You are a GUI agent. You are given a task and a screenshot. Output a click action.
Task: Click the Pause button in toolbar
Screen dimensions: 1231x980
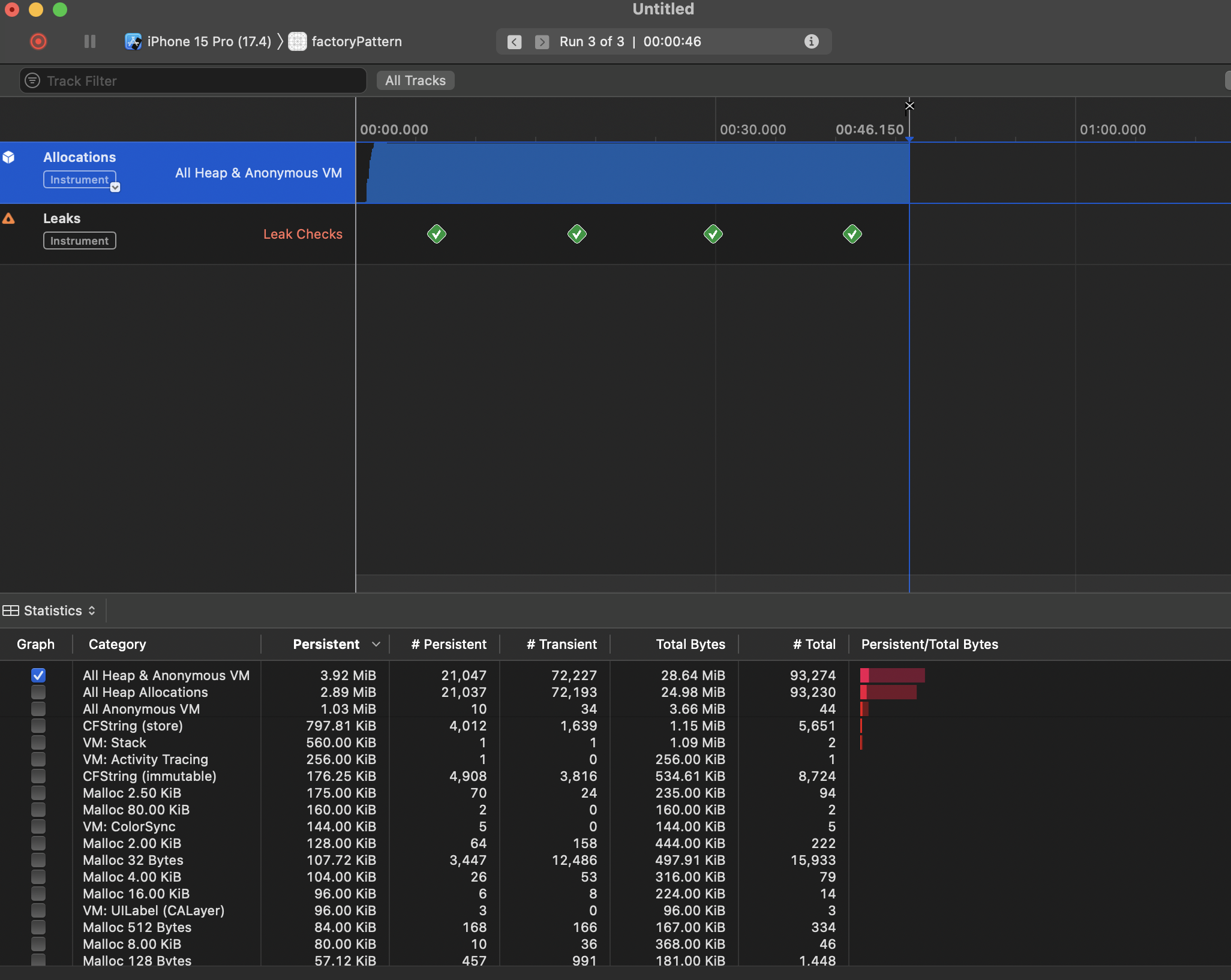[90, 41]
